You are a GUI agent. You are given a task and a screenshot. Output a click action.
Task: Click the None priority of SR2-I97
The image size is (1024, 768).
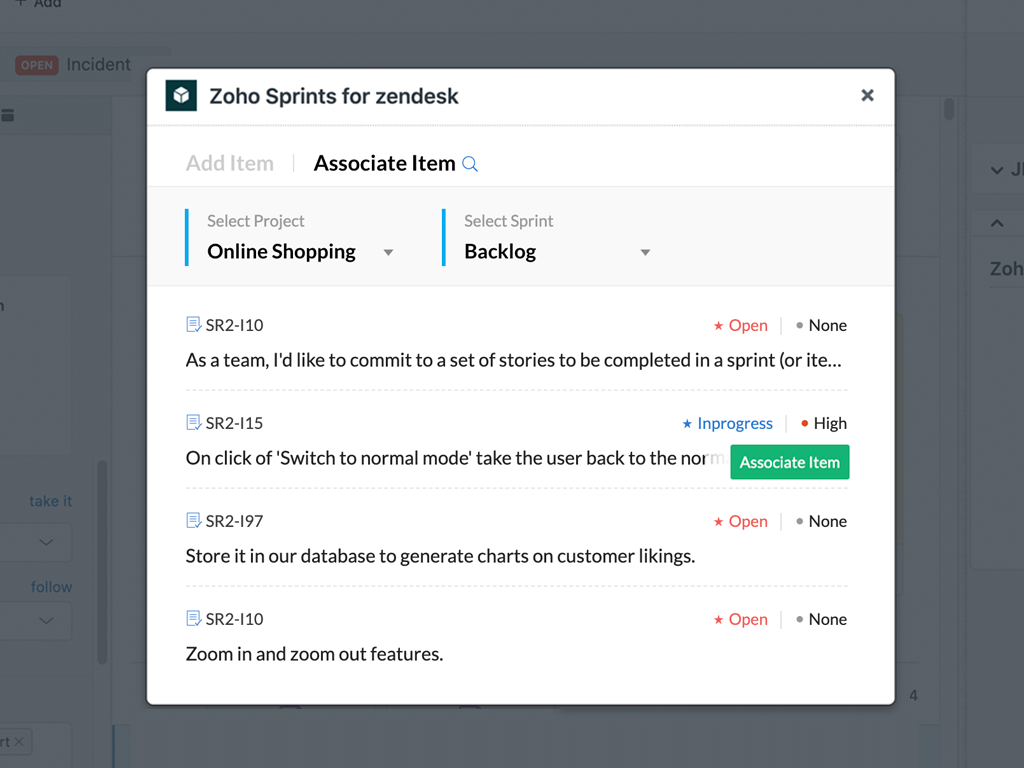822,521
